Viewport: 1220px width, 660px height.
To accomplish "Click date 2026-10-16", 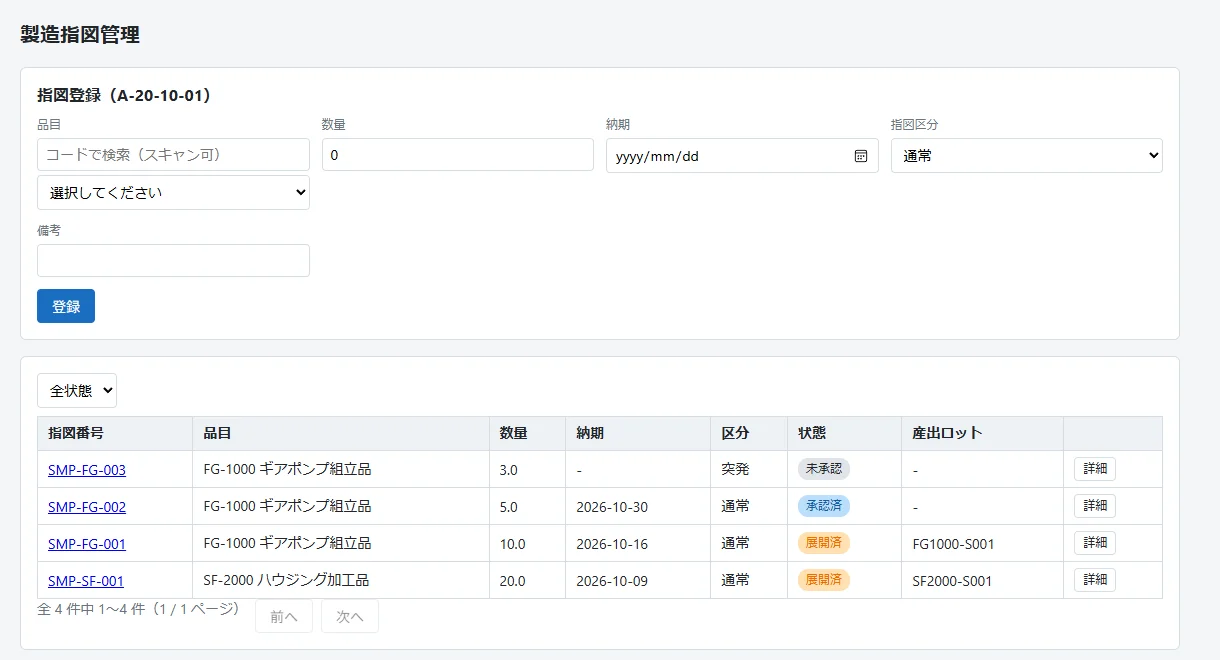I will pyautogui.click(x=612, y=544).
